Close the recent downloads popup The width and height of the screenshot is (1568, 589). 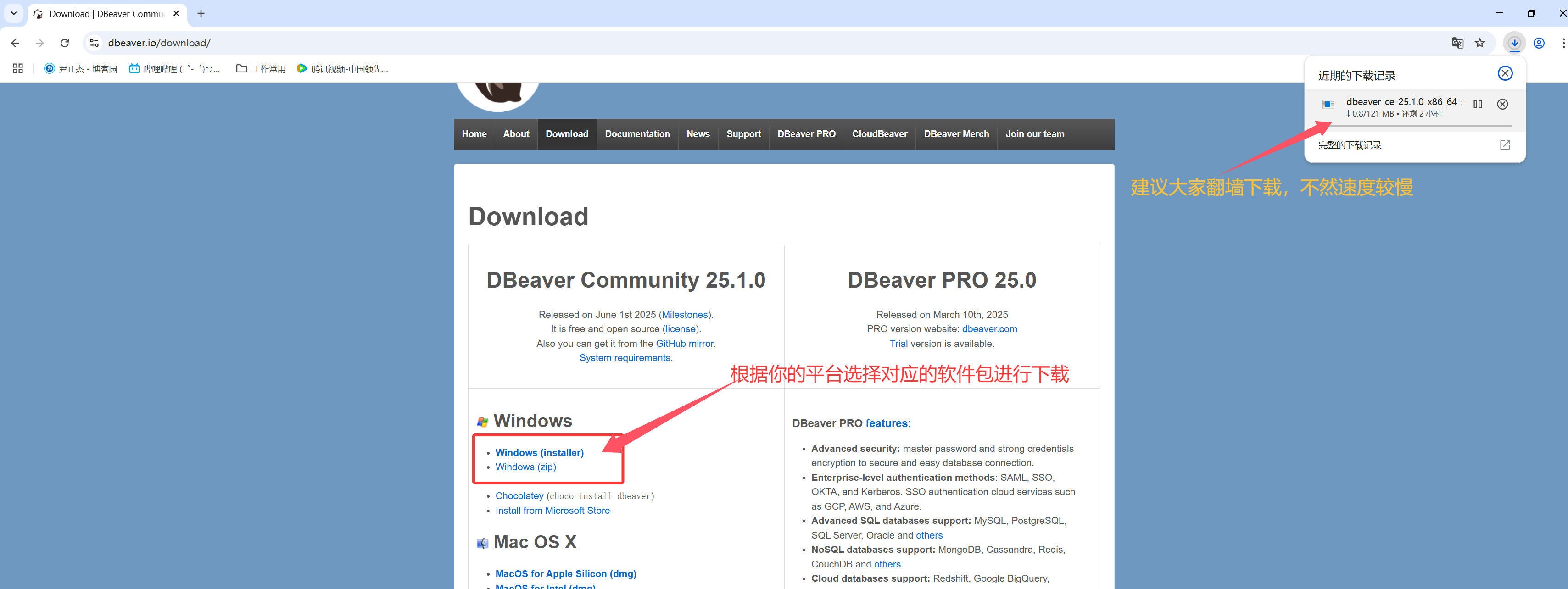[1505, 73]
